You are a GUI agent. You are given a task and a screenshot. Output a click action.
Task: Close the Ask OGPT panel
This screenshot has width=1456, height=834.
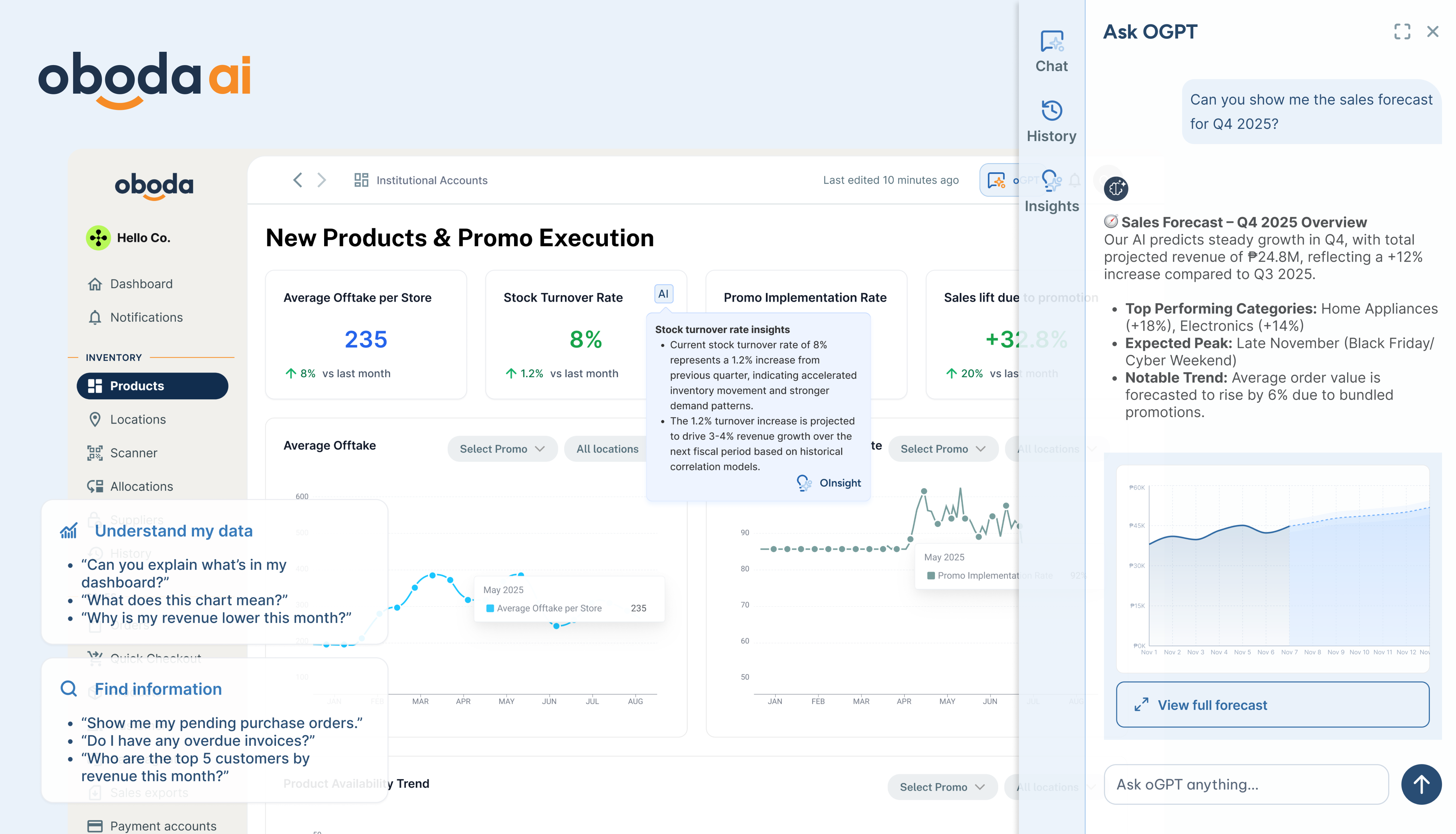(1432, 32)
